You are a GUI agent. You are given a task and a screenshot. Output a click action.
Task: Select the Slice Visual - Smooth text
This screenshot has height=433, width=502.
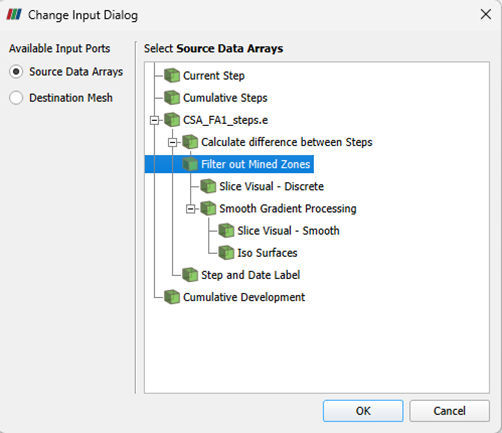(x=288, y=231)
